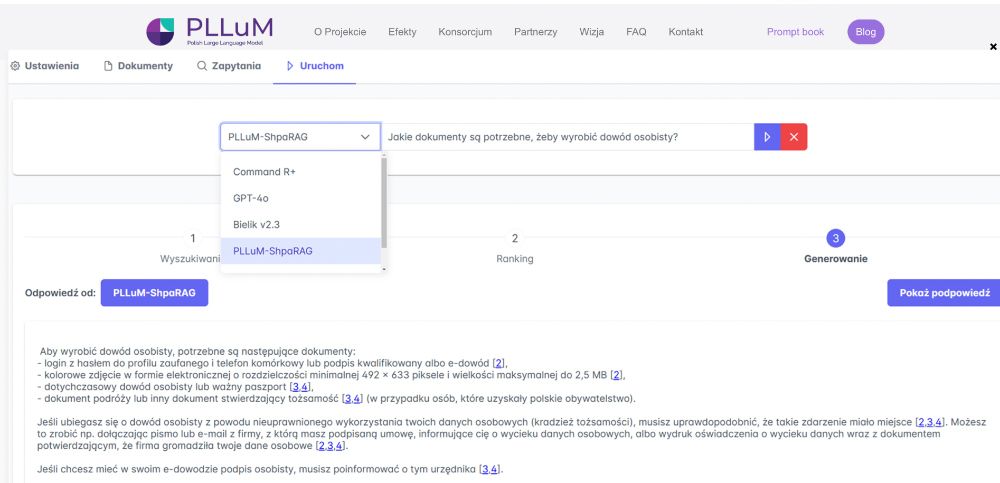
Task: Open the Ustawienia gear tab
Action: click(45, 66)
